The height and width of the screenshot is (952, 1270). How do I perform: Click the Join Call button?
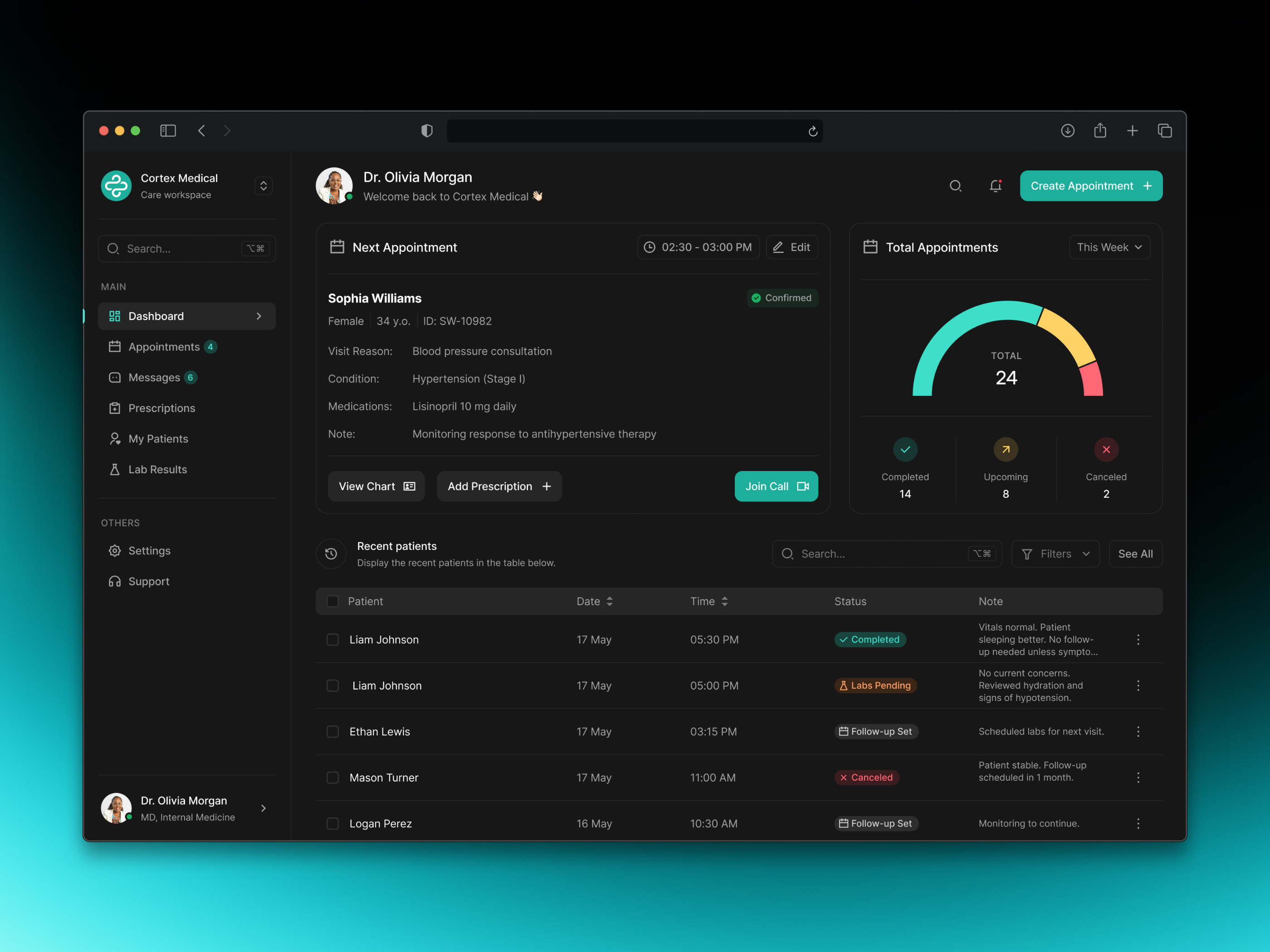(x=776, y=486)
